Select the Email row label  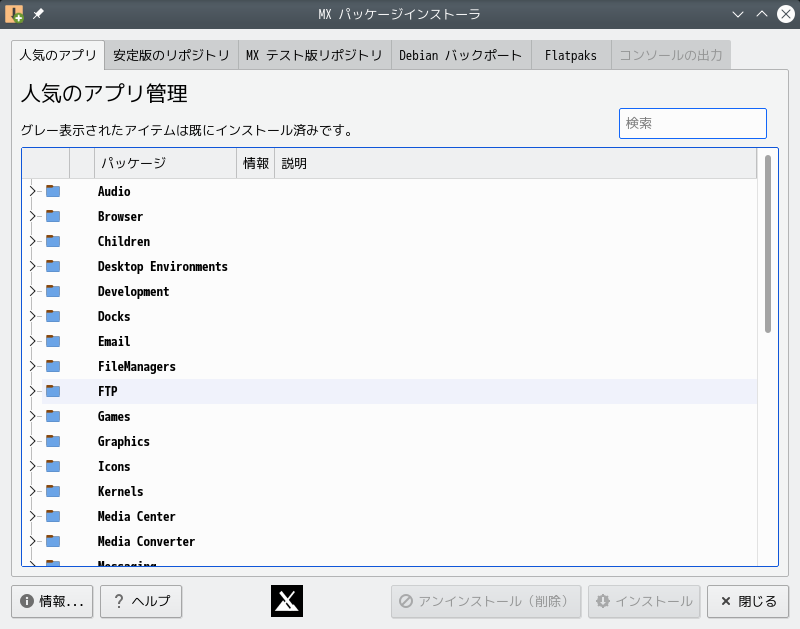point(114,341)
